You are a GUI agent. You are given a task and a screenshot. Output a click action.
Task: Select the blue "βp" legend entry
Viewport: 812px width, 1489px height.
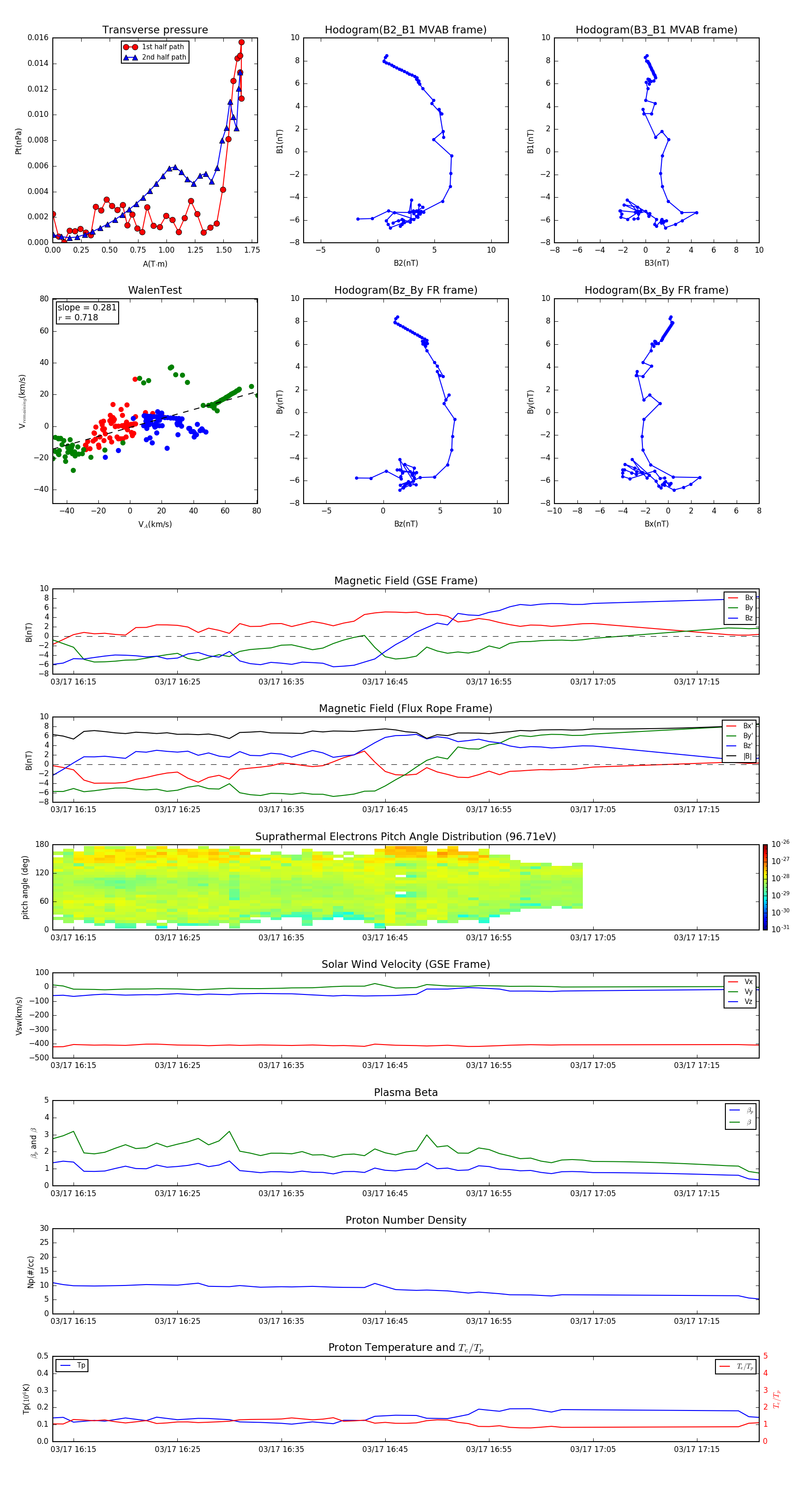tap(742, 1110)
